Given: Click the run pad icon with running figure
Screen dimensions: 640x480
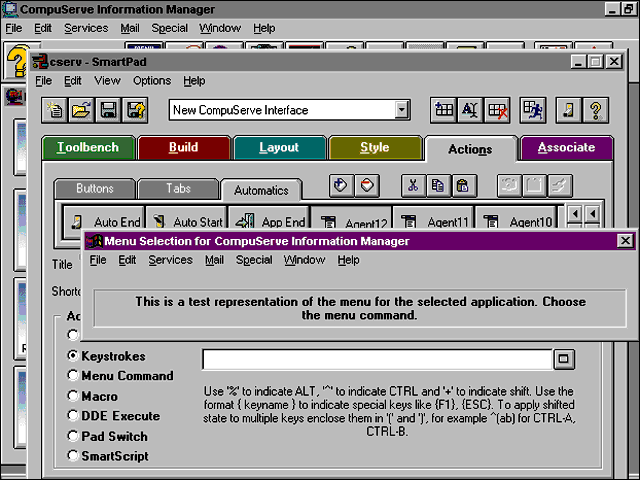Looking at the screenshot, I should click(533, 110).
